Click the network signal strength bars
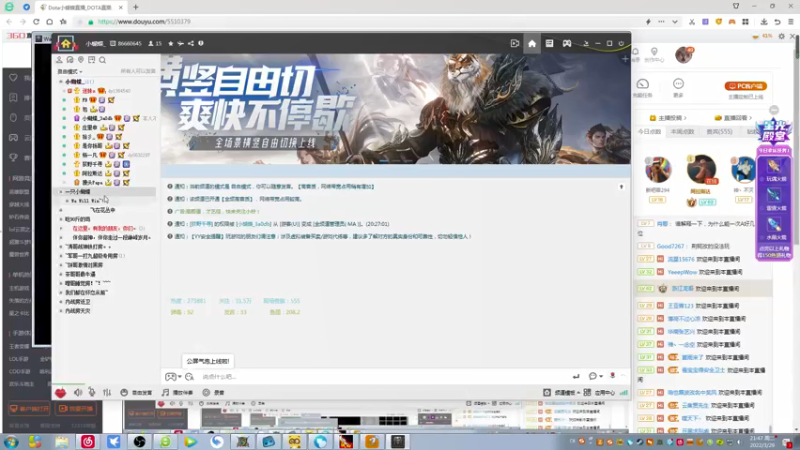The height and width of the screenshot is (450, 800). coord(623,392)
